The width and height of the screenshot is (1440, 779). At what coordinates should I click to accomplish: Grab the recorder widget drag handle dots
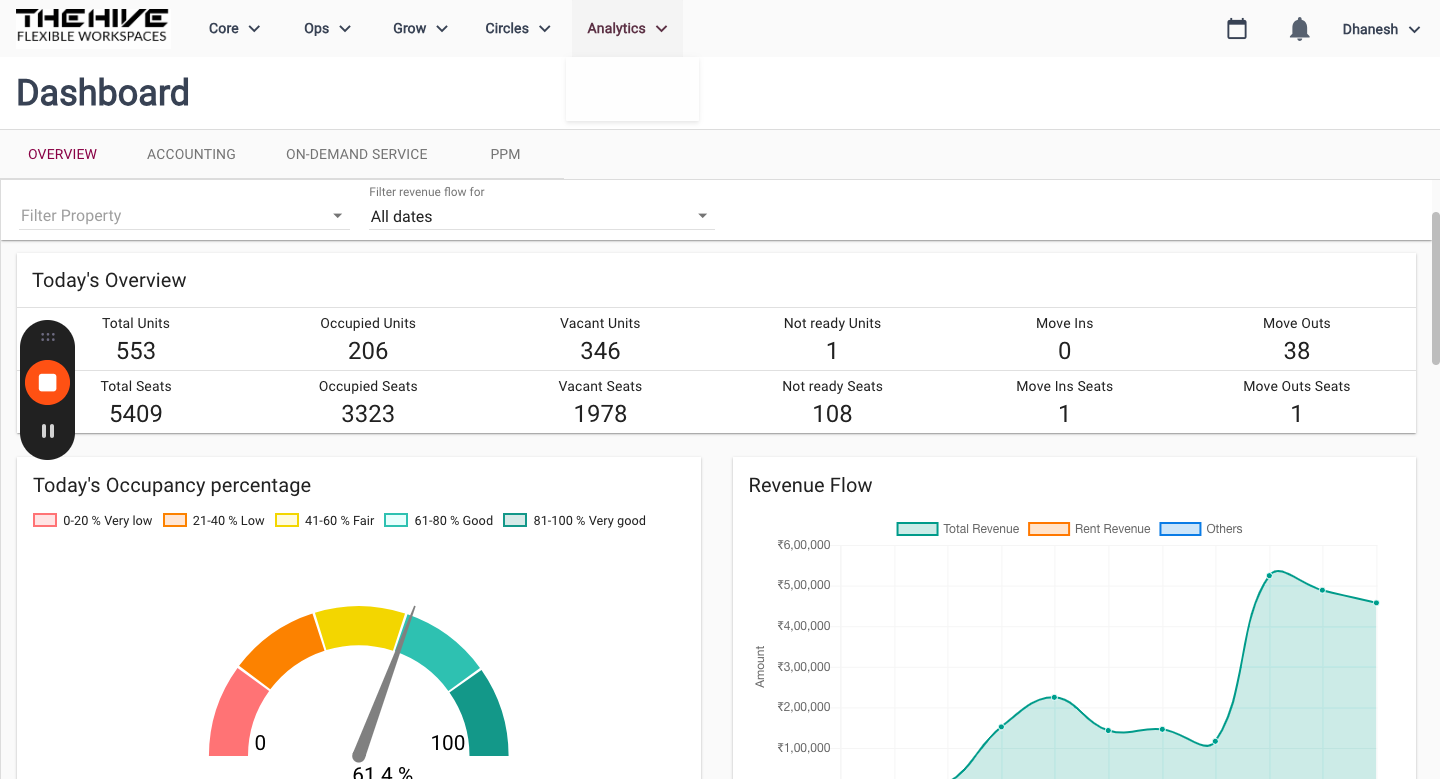click(x=47, y=338)
